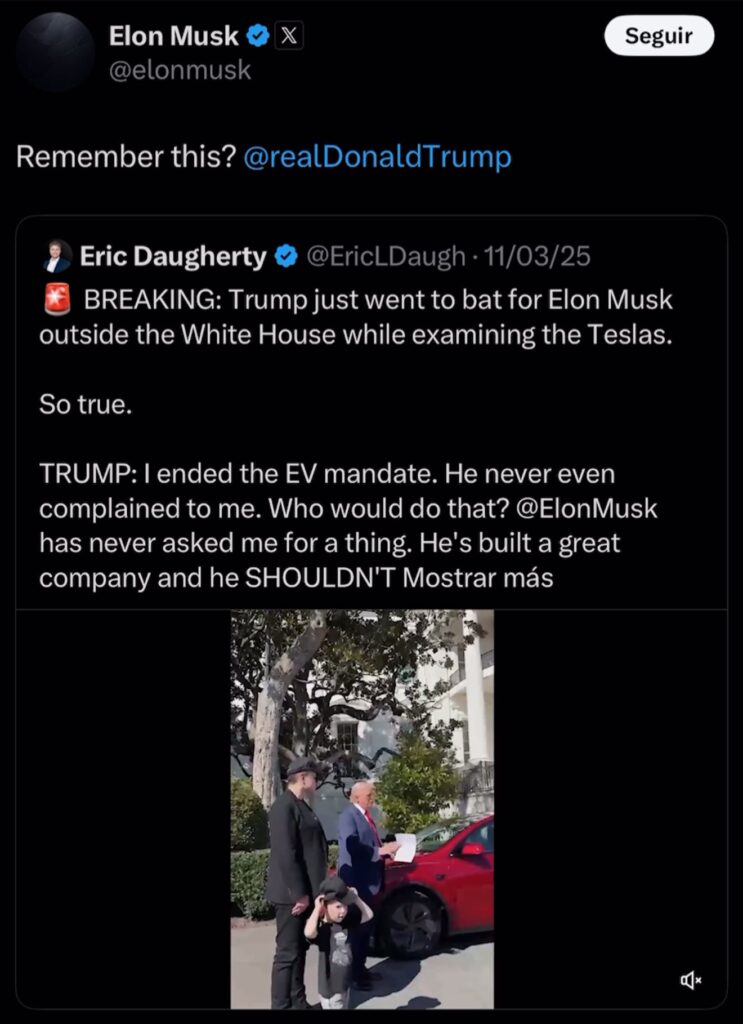Click the Eric Daugherty display name

click(x=173, y=256)
